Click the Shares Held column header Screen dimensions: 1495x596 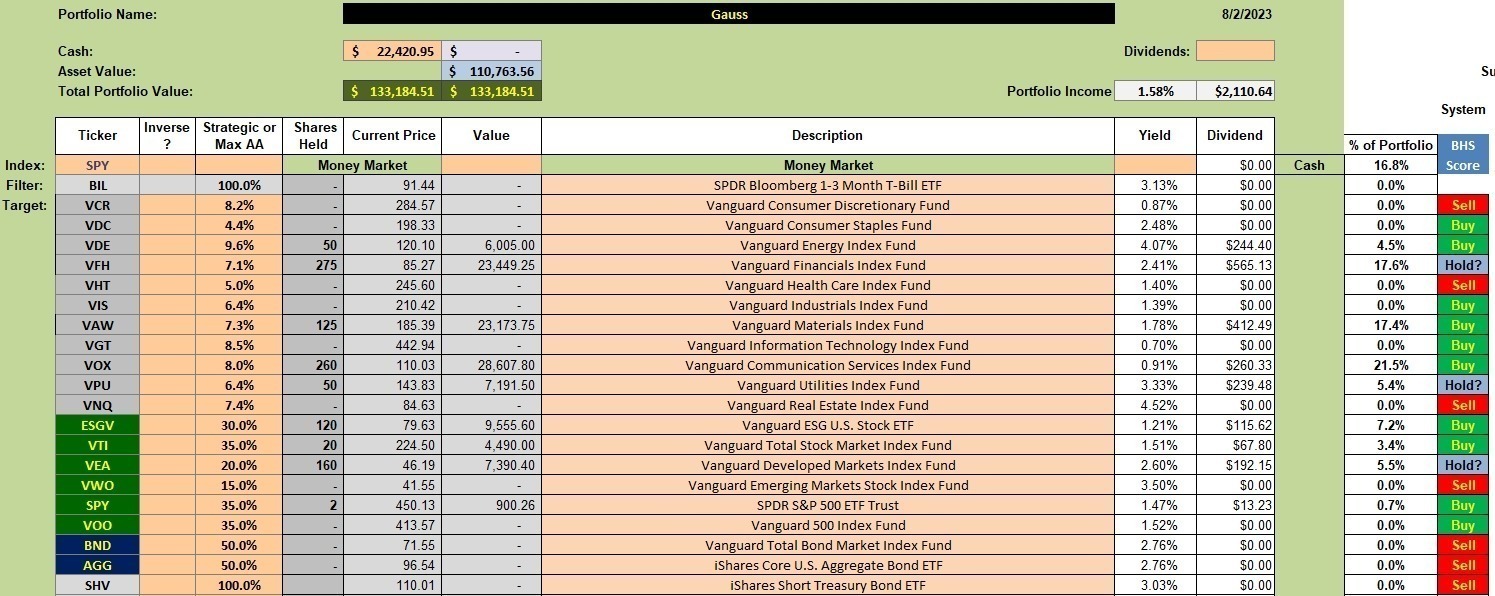(x=312, y=136)
